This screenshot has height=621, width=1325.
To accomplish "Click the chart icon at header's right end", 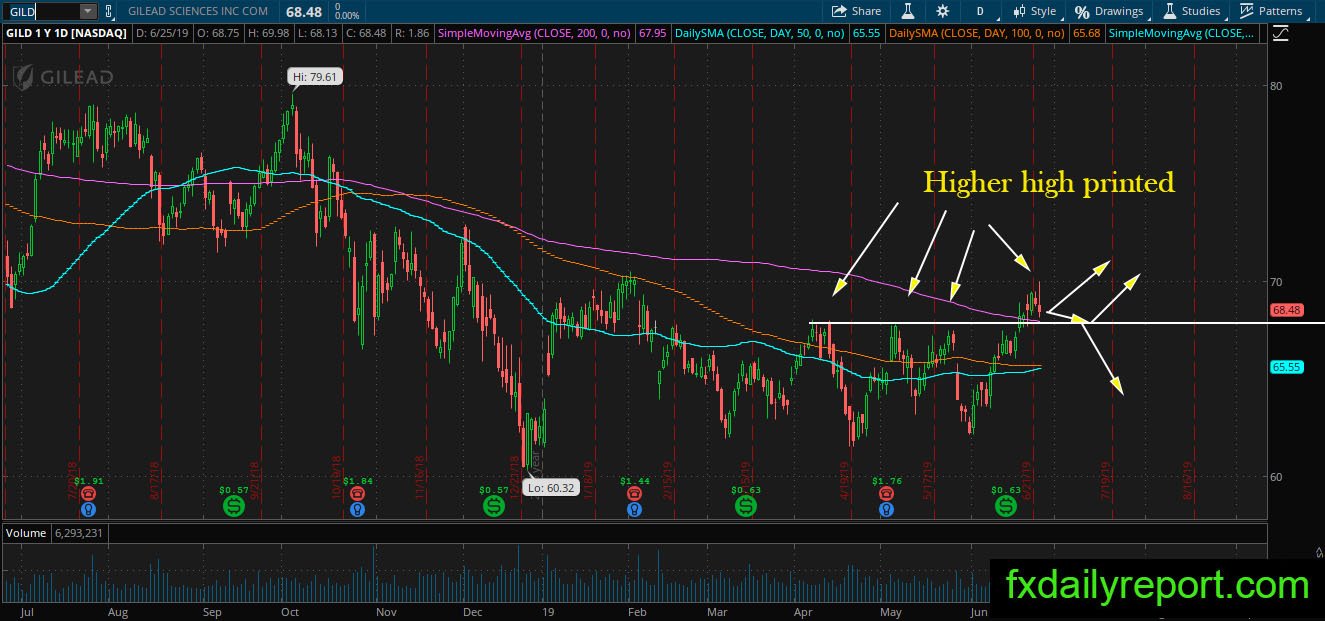I will [1280, 33].
